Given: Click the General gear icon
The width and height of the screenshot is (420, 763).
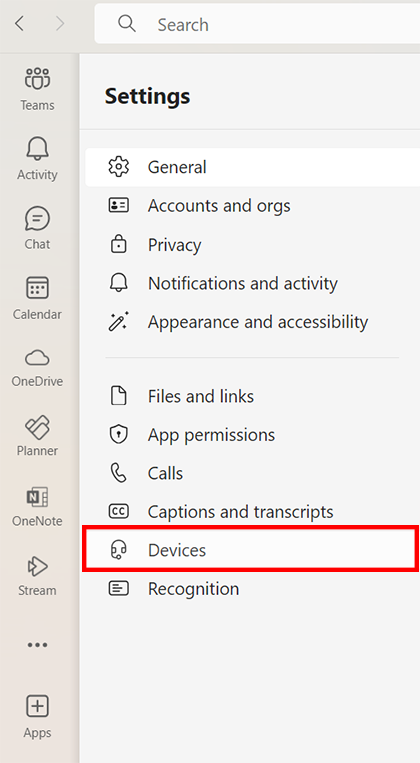Looking at the screenshot, I should (118, 167).
